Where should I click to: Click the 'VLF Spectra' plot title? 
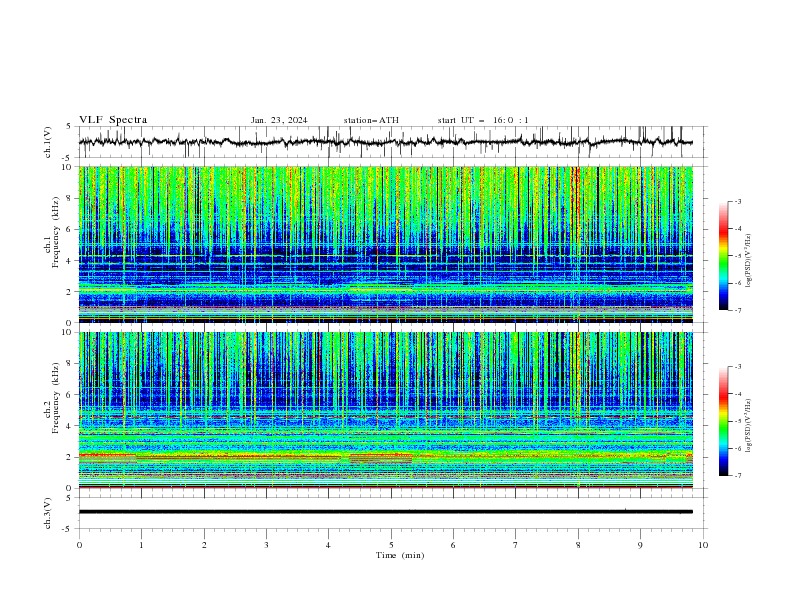(x=113, y=120)
